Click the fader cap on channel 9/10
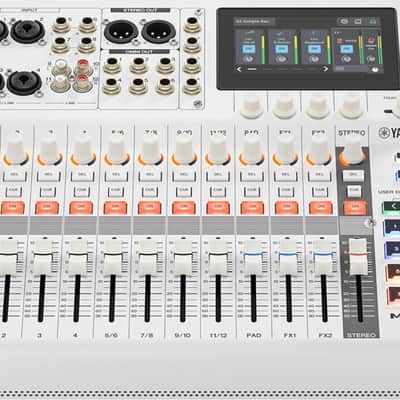Image resolution: width=400 pixels, height=400 pixels. click(183, 257)
